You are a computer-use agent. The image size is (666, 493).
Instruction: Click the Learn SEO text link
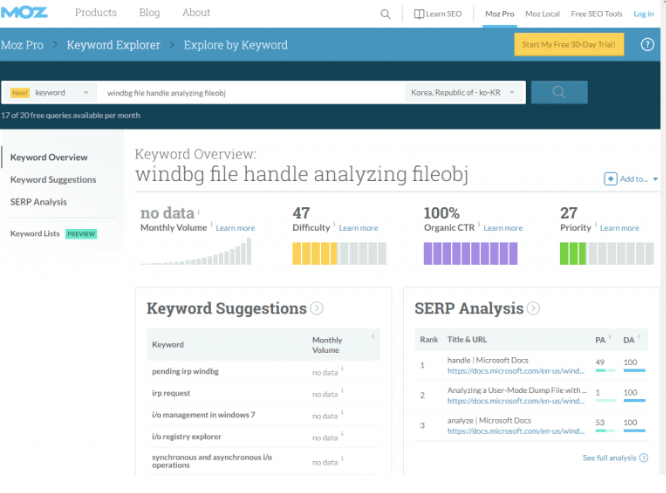443,14
